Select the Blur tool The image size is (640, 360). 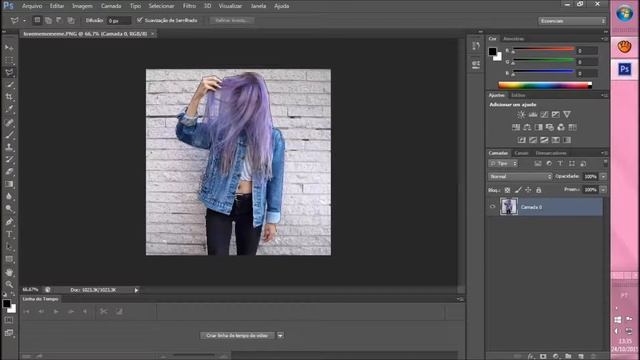click(9, 196)
